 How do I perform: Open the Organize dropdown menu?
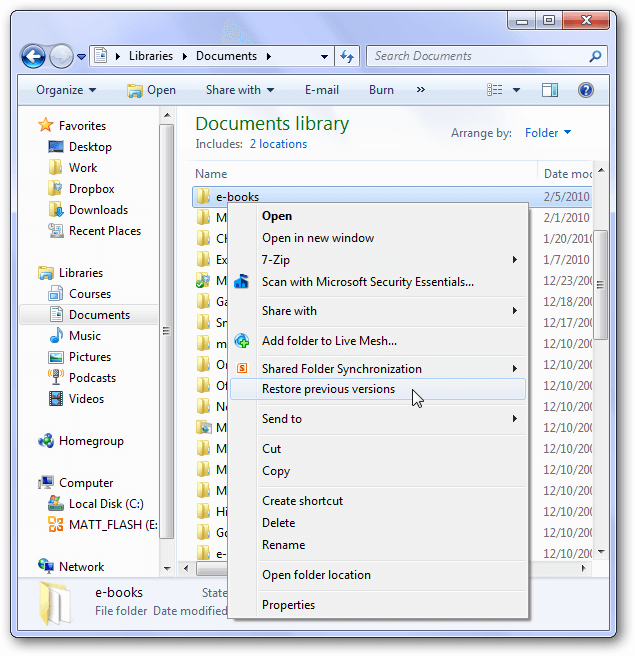66,90
